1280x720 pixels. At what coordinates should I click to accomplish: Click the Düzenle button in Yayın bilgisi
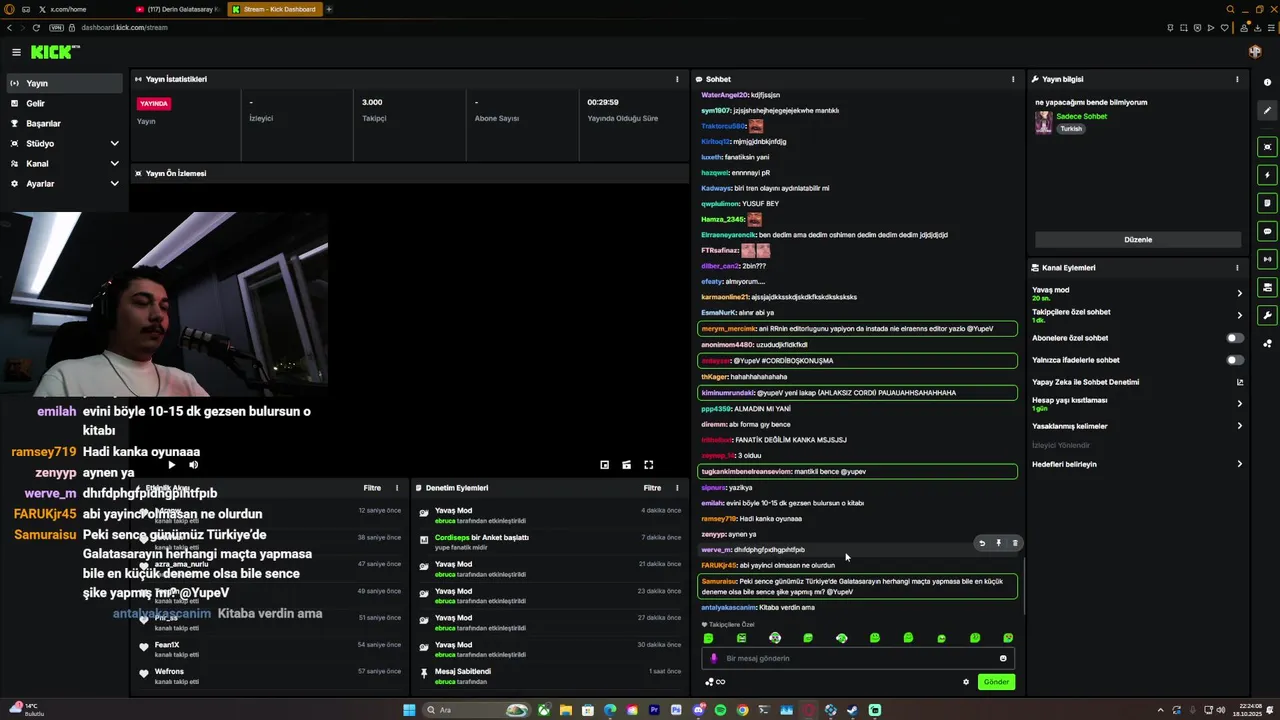1138,240
